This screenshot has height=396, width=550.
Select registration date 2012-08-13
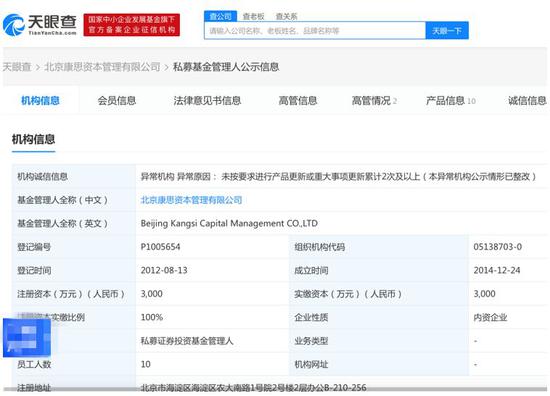[164, 270]
